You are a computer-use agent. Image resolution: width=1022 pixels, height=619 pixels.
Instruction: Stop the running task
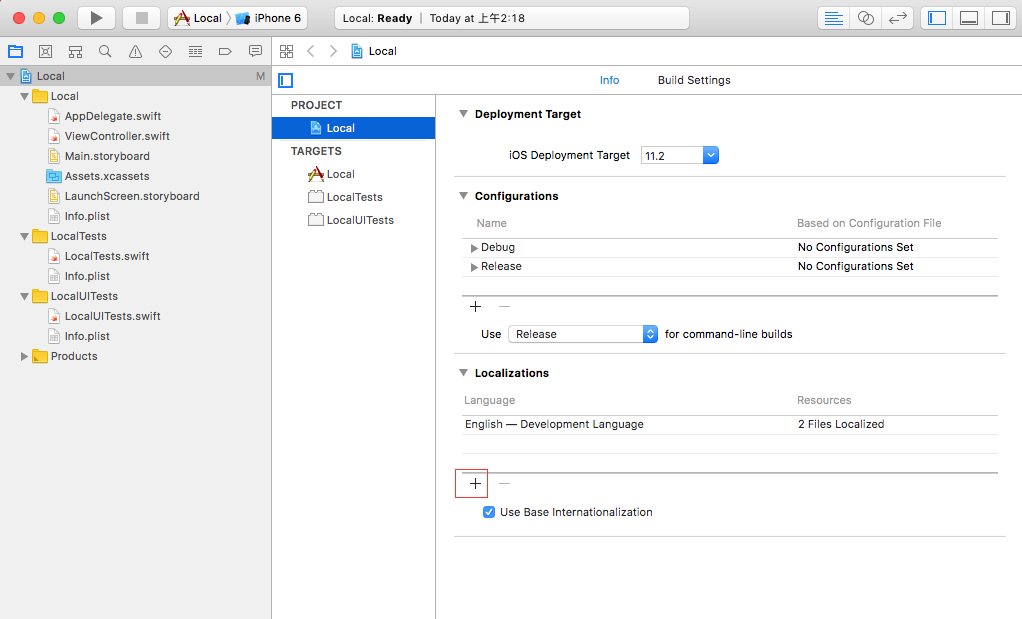(141, 18)
